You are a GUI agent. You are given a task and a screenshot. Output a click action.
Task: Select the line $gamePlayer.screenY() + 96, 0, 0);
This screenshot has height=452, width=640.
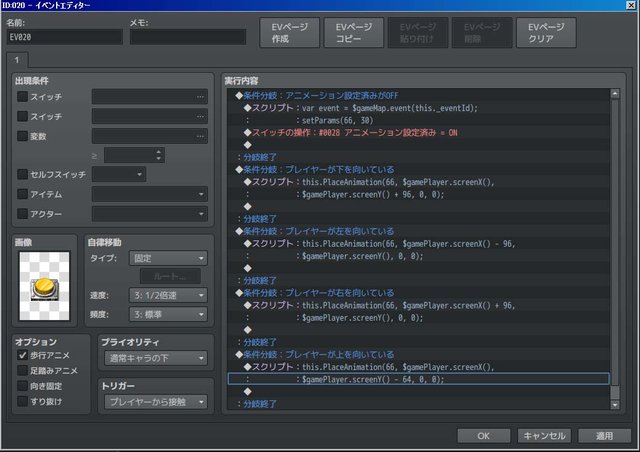click(418, 194)
